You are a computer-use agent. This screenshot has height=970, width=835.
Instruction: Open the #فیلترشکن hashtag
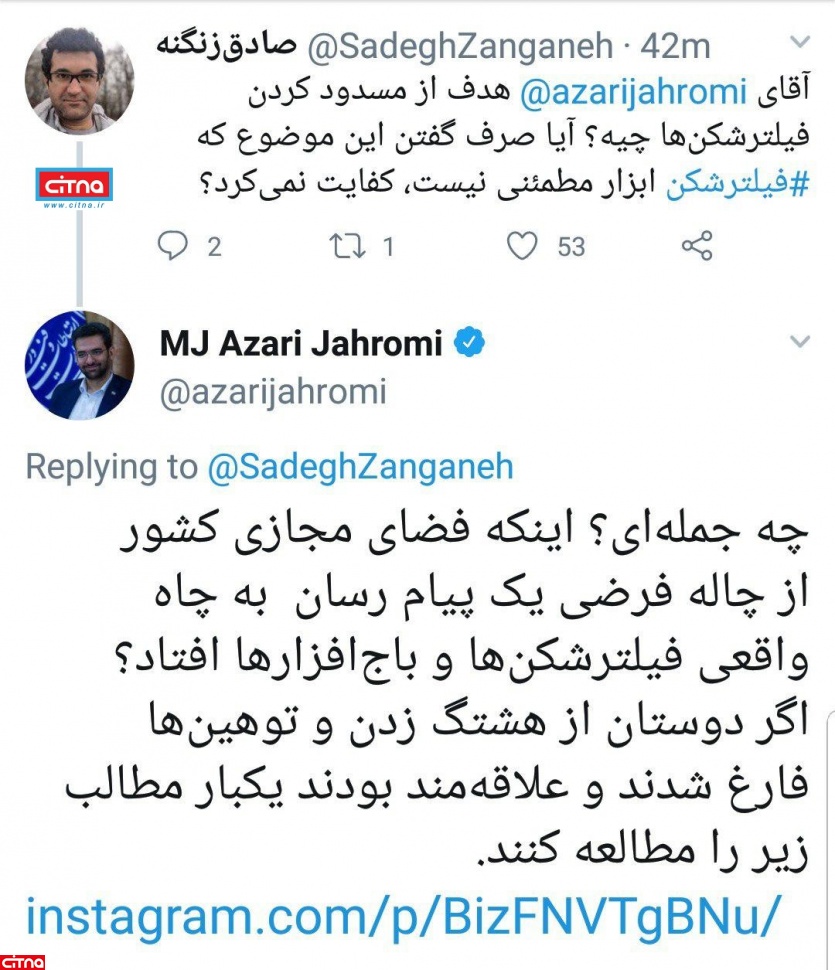tap(737, 184)
